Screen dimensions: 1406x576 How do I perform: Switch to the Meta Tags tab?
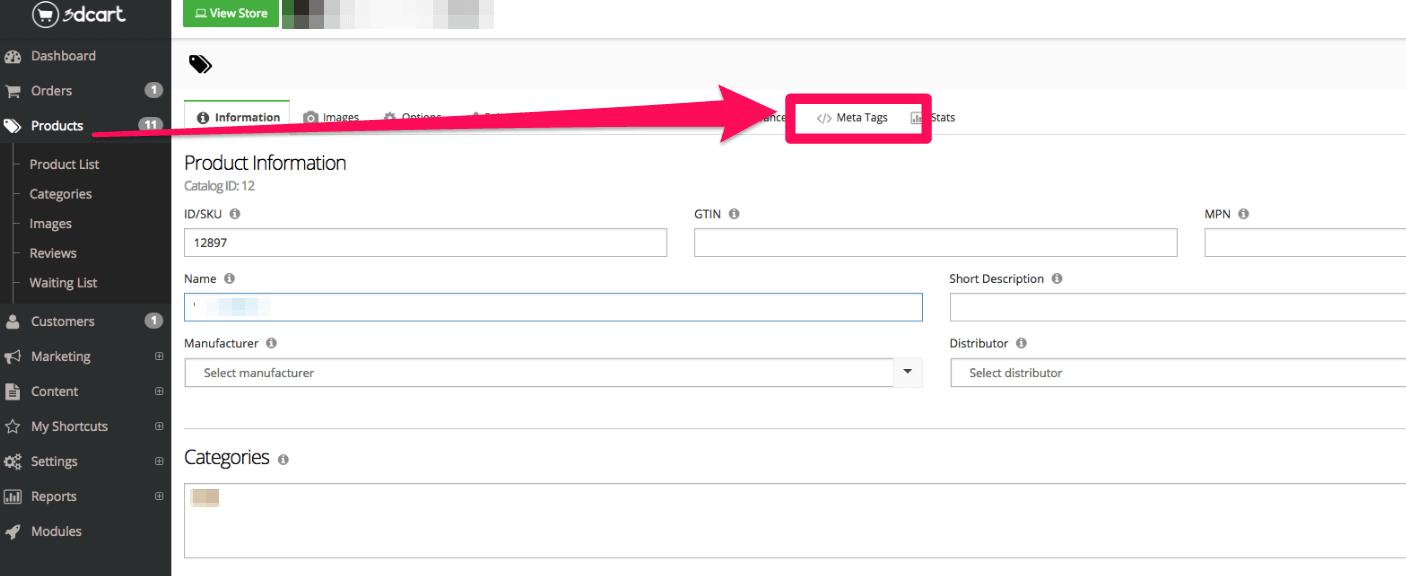[858, 117]
